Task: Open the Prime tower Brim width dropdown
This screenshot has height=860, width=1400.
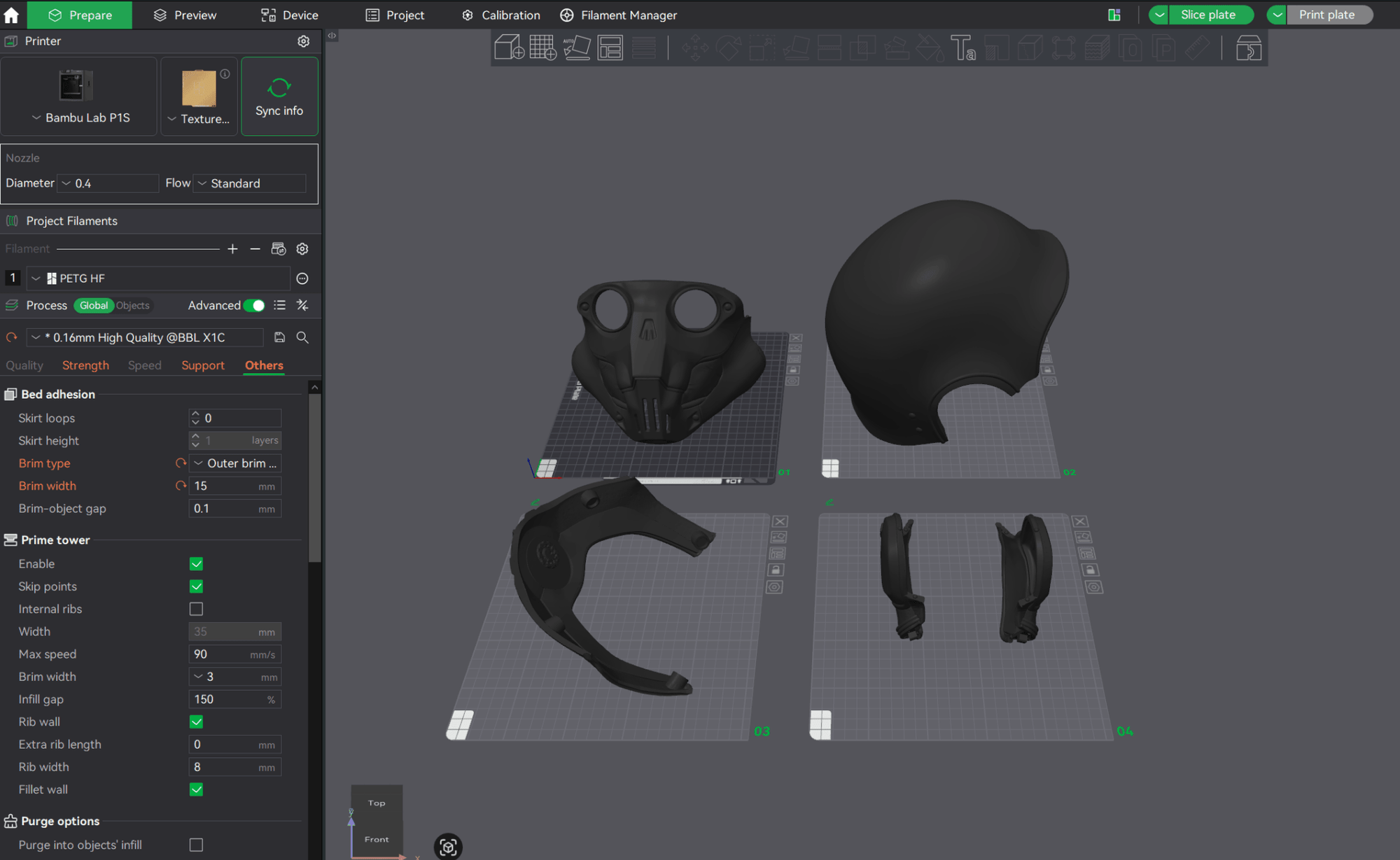Action: pyautogui.click(x=235, y=677)
